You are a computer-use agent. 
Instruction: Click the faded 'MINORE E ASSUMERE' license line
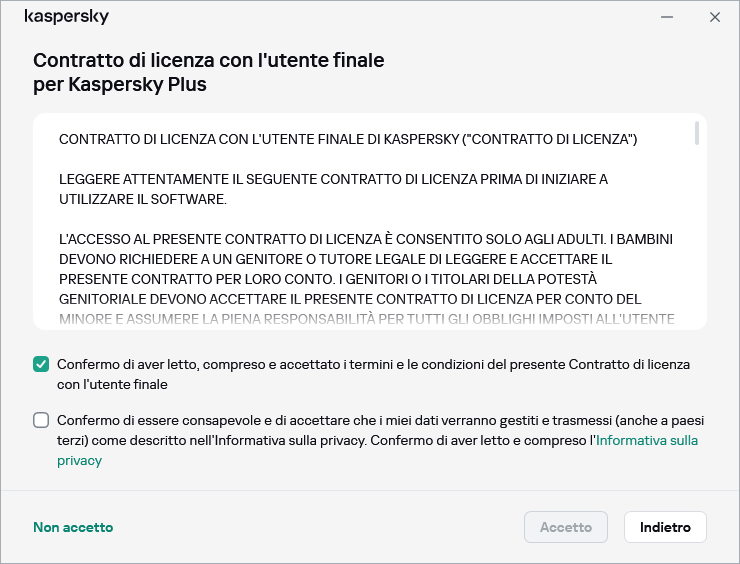pos(366,319)
